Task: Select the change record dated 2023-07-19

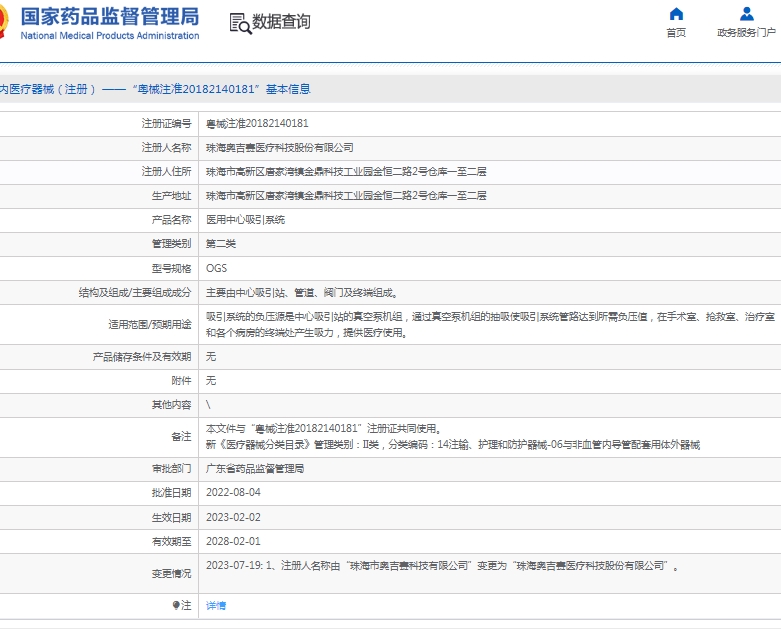Action: tap(442, 565)
